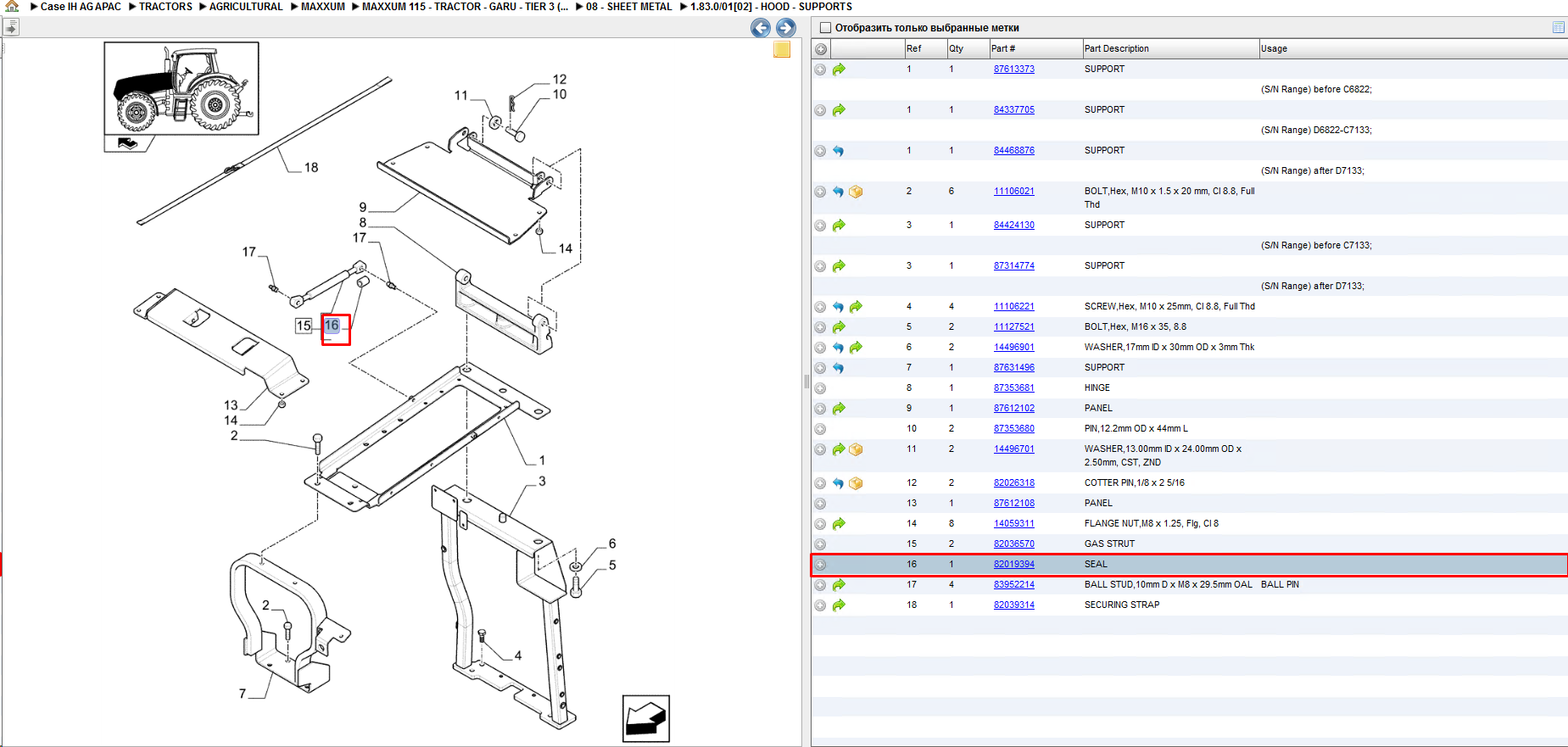1568x747 pixels.
Task: Select callout 18 on the securing strap
Action: pos(311,168)
